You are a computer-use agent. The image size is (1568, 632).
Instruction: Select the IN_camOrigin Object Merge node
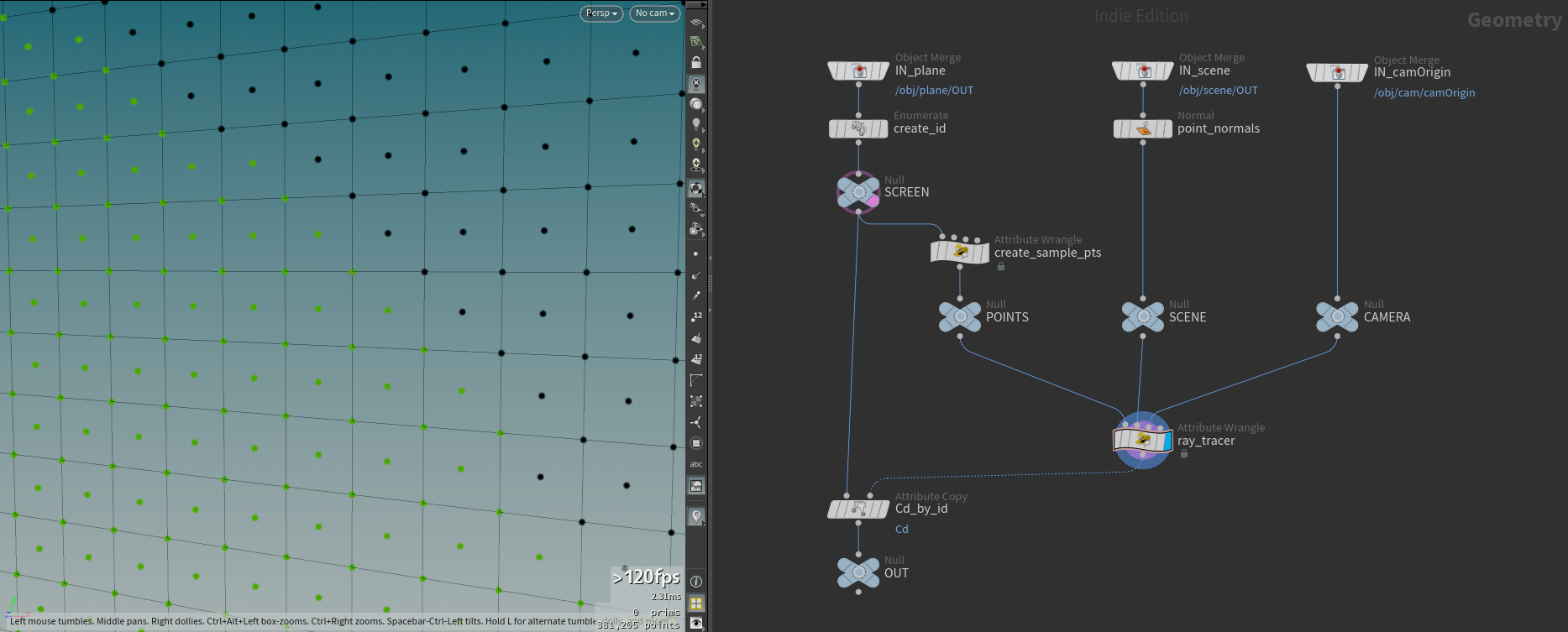1337,73
